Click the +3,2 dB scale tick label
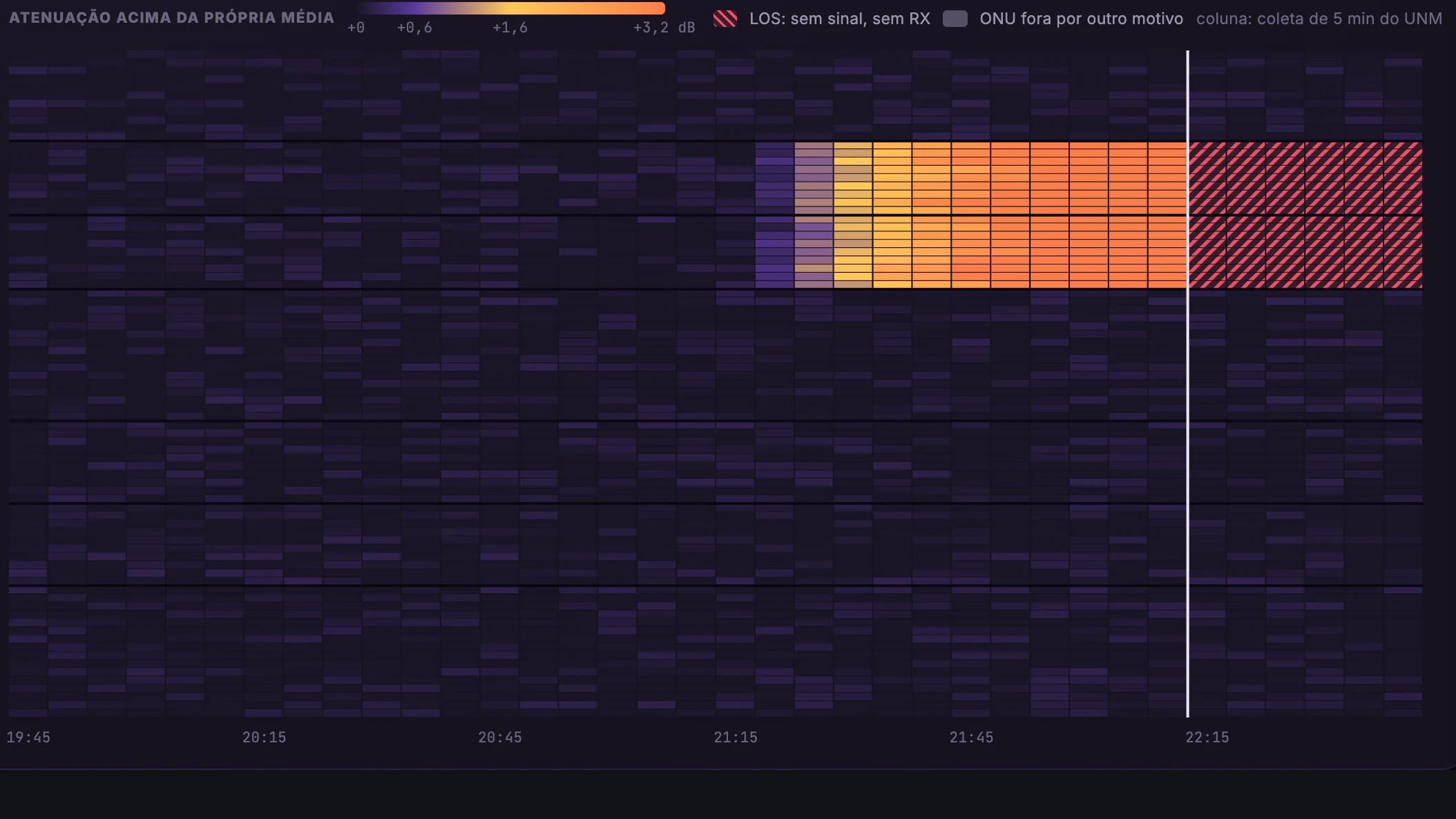The width and height of the screenshot is (1456, 819). [x=664, y=28]
